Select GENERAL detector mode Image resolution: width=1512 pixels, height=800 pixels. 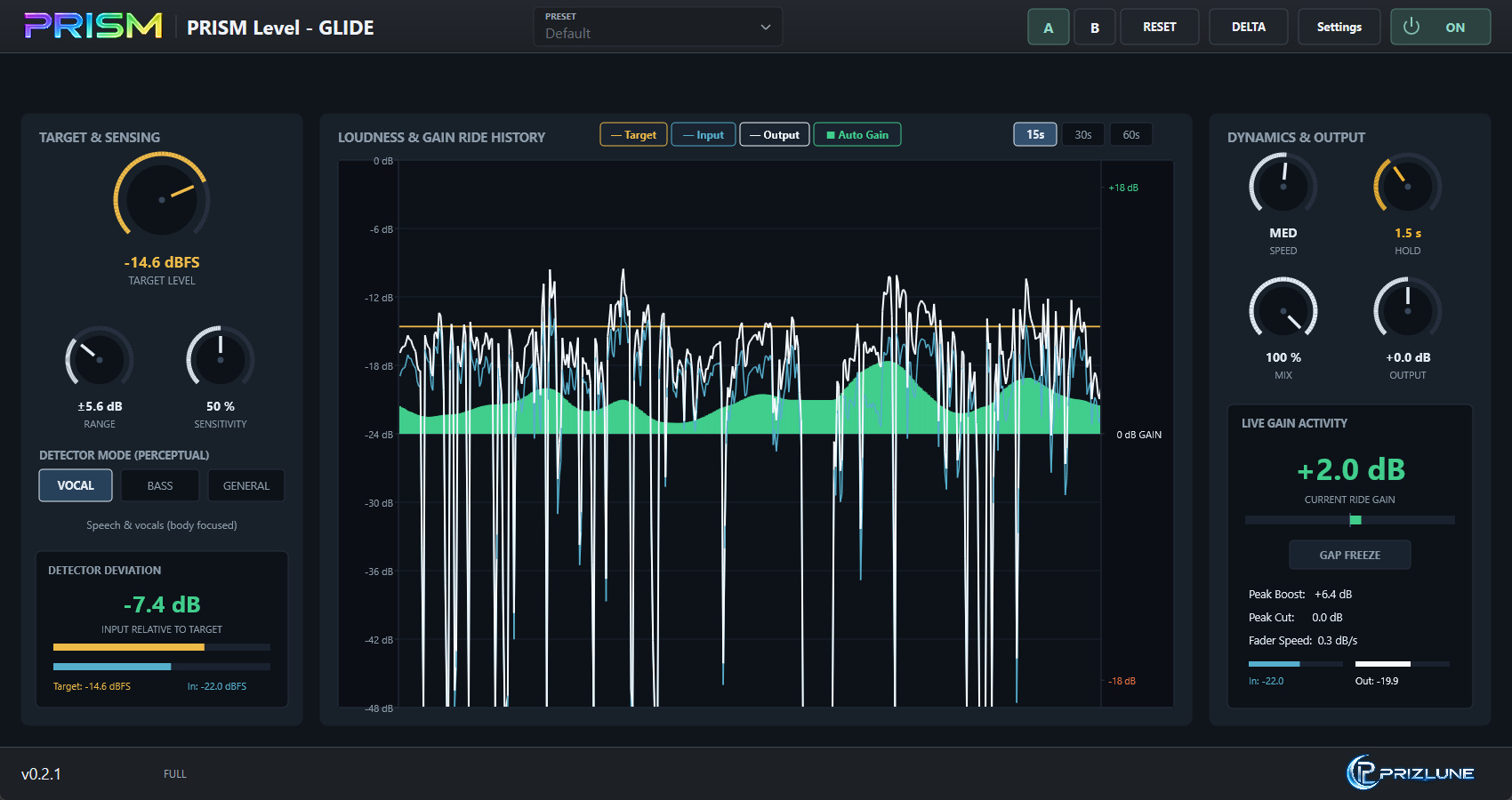point(246,485)
